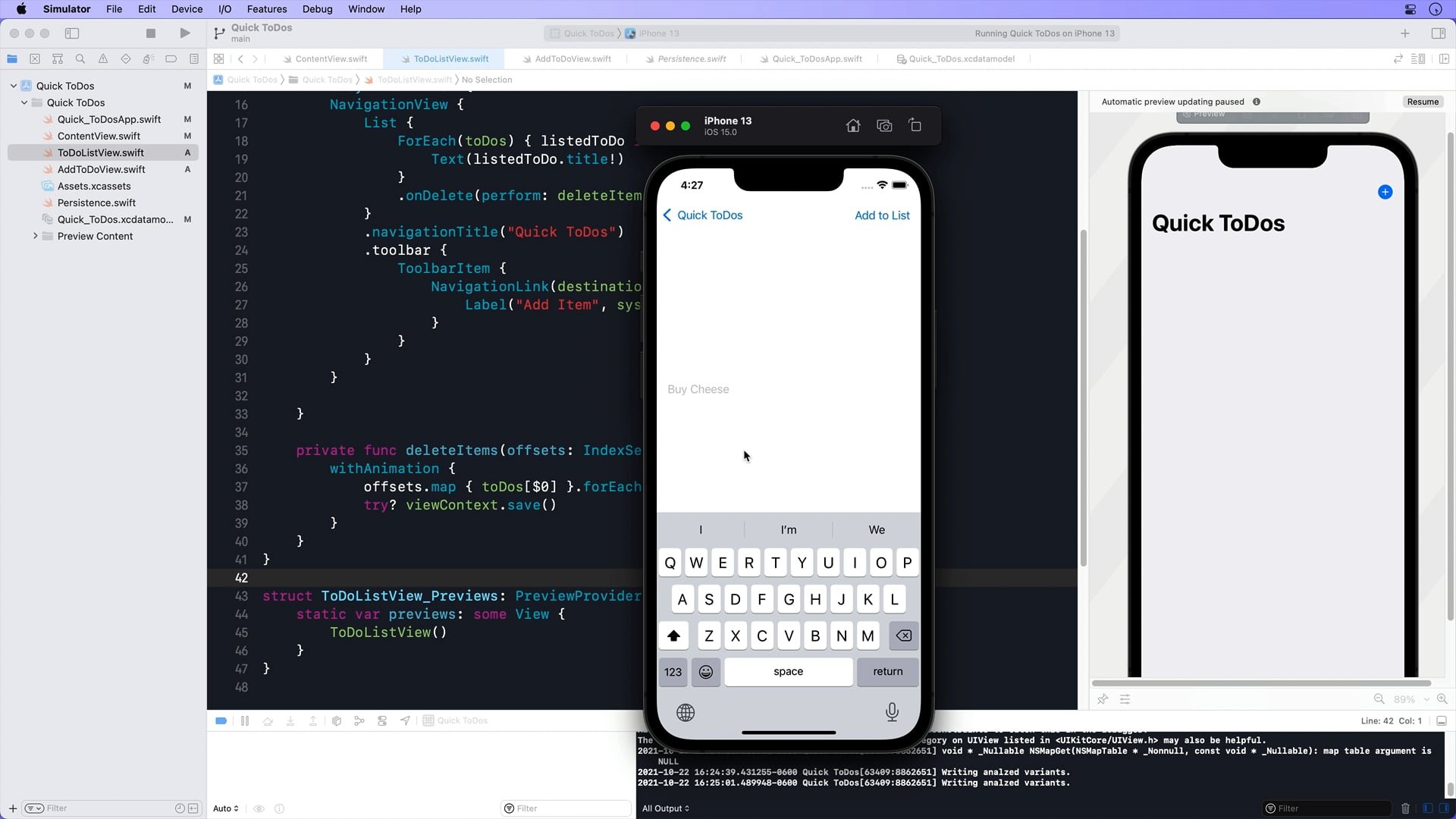The height and width of the screenshot is (819, 1456).
Task: Open the library plus button
Action: coord(1405,33)
